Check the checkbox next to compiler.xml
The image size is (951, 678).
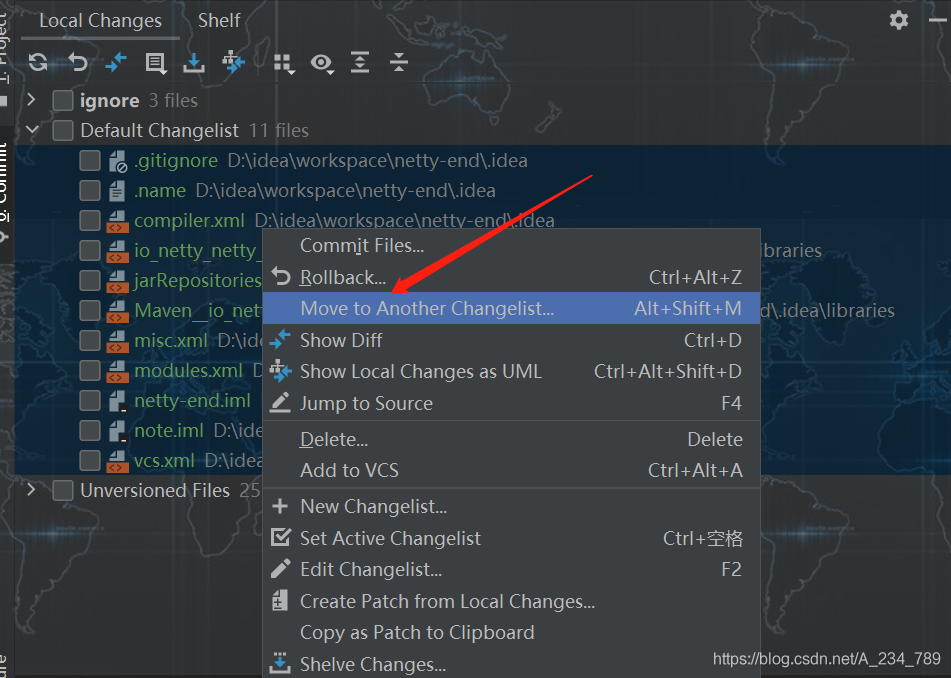[x=88, y=220]
